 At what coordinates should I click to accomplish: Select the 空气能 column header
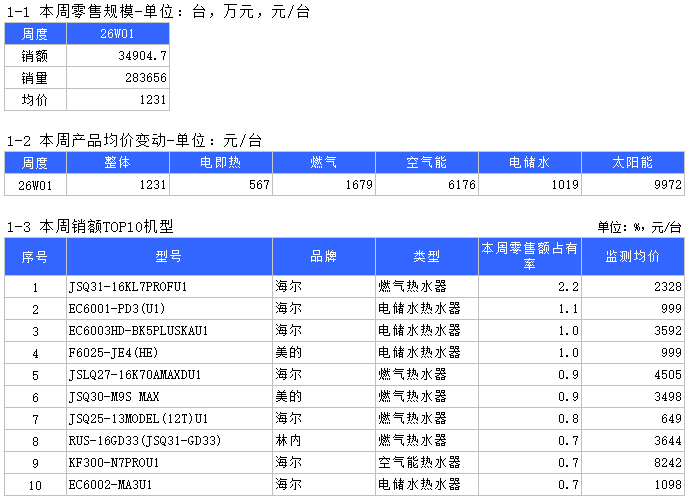pyautogui.click(x=426, y=163)
